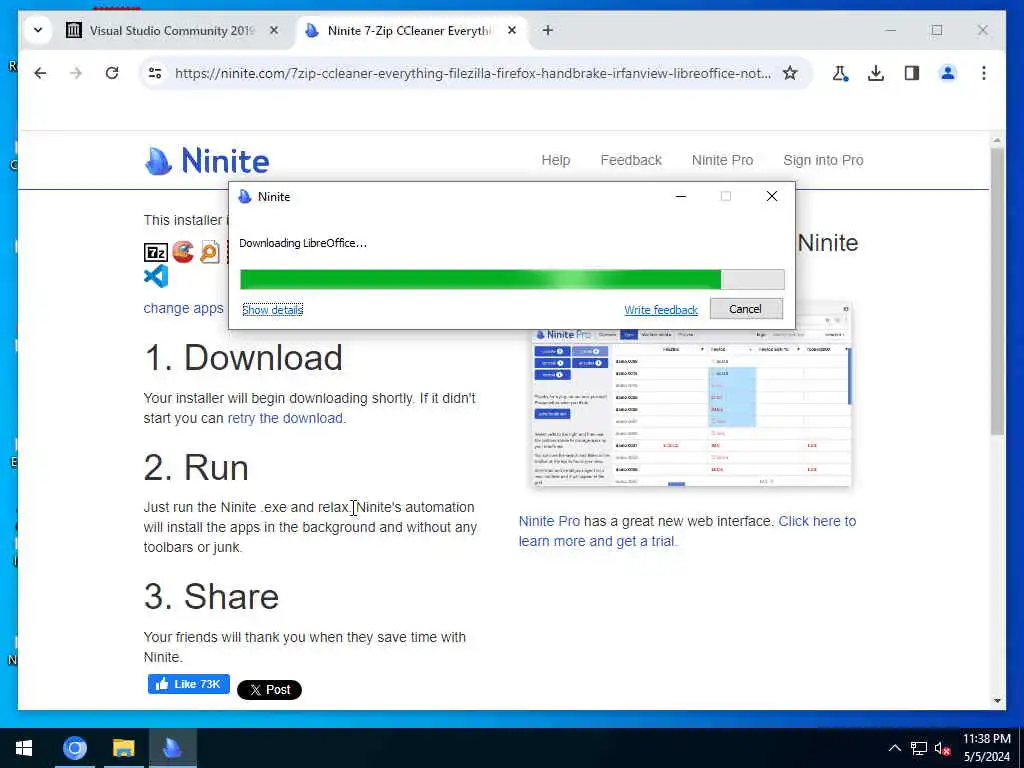
Task: Close the Ninite 7-Zip CCleaner tab
Action: (x=512, y=30)
